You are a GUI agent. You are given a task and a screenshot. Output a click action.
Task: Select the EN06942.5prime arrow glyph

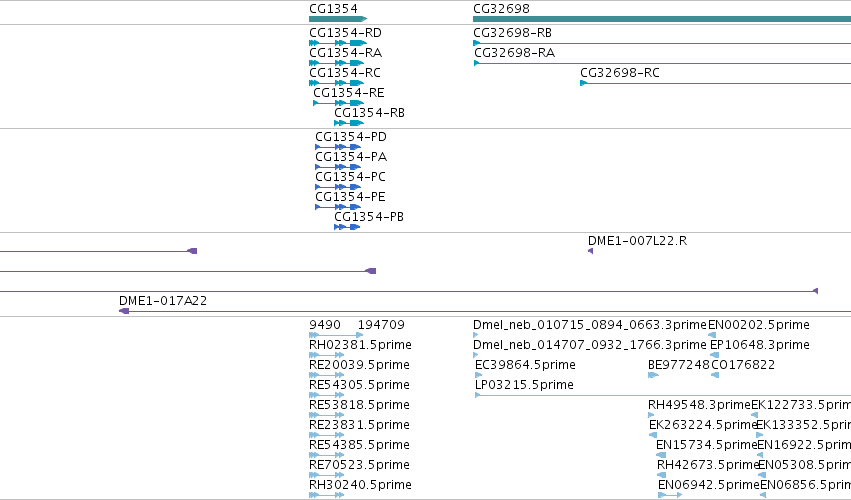pyautogui.click(x=670, y=495)
